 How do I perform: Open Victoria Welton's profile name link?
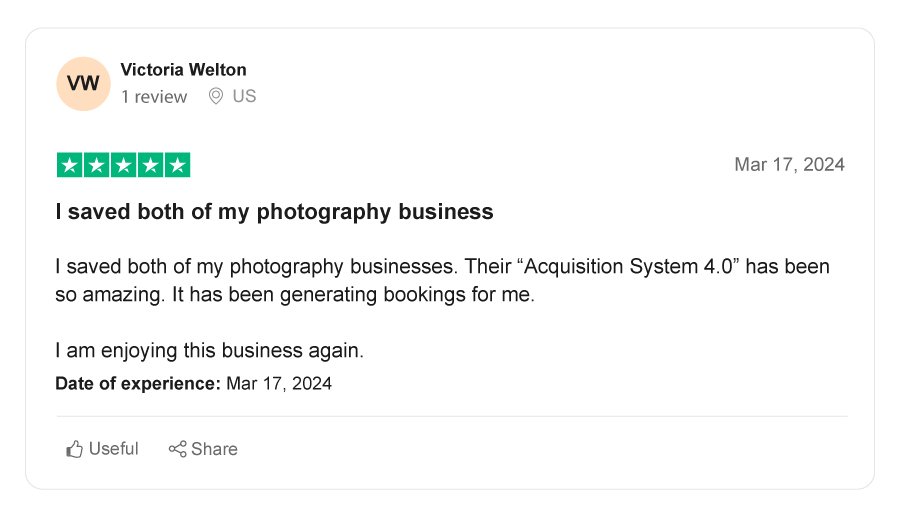coord(183,69)
